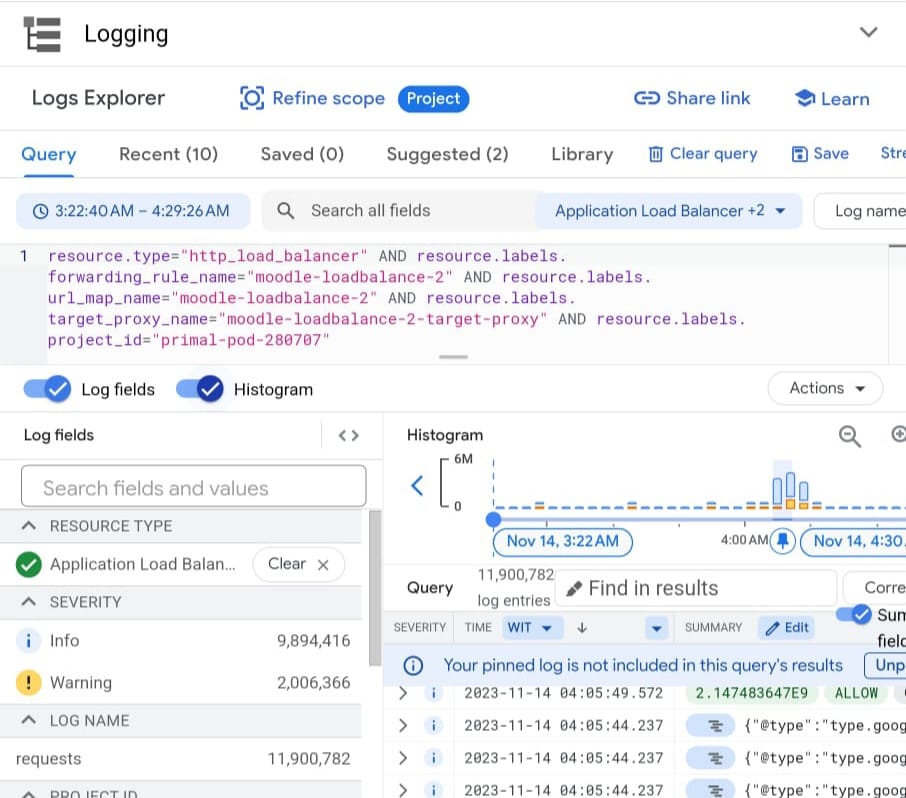Save the current query

point(820,154)
